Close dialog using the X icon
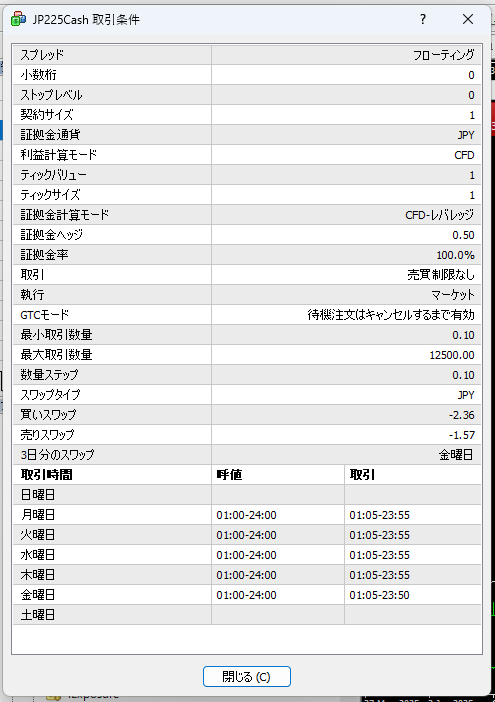Screen dimensions: 495x702 [x=468, y=19]
